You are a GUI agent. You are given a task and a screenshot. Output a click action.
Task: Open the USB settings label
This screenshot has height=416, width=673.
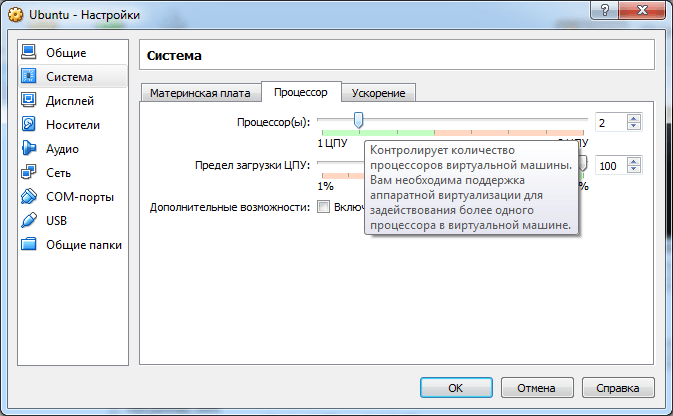click(x=56, y=221)
